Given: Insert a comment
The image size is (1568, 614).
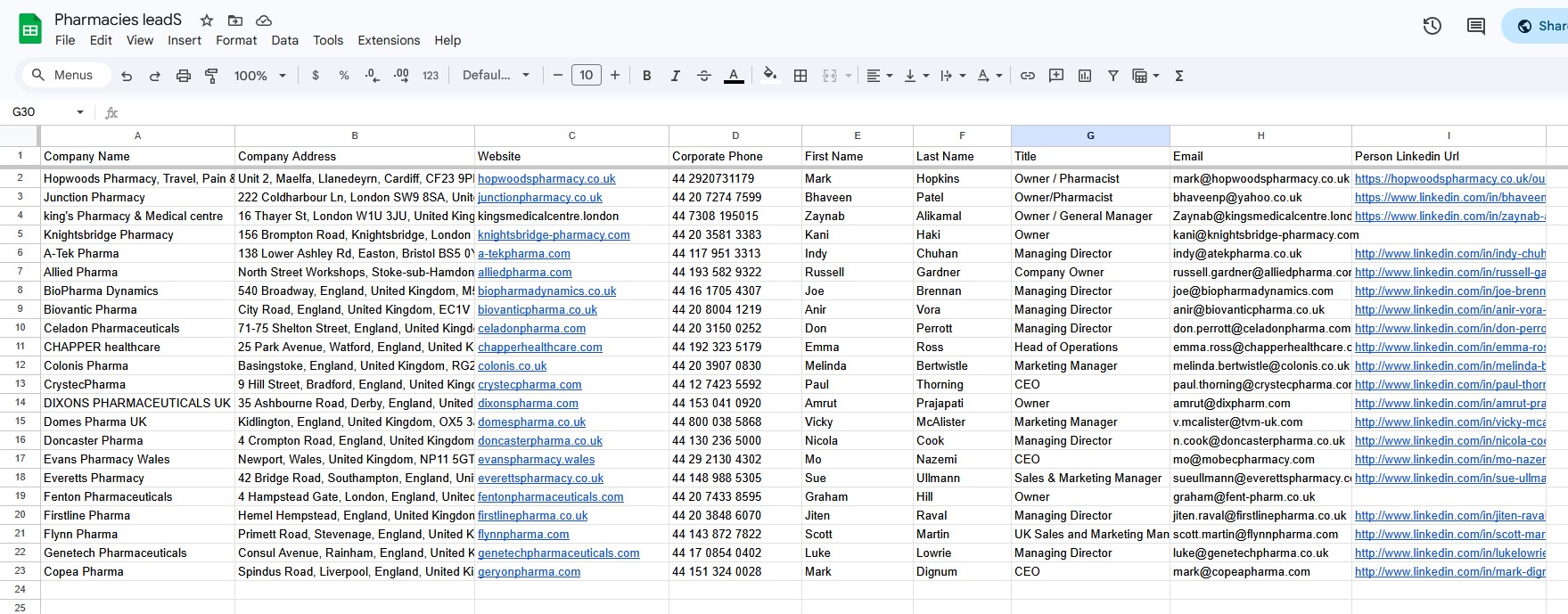Looking at the screenshot, I should [x=1056, y=76].
